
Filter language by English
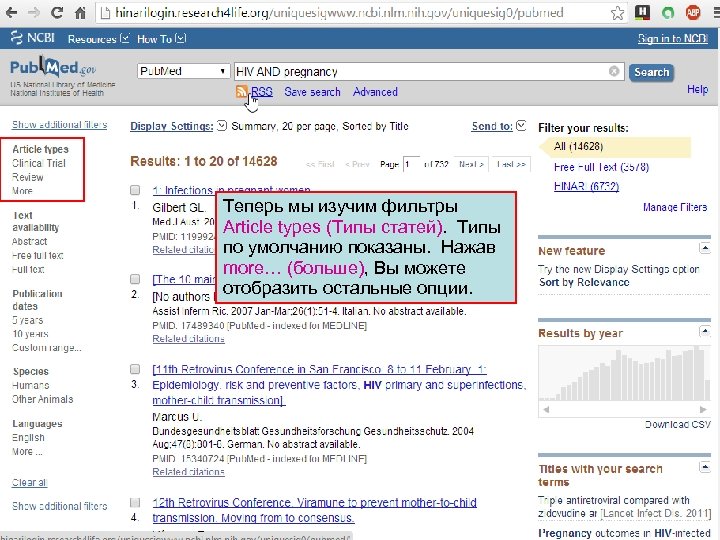(x=28, y=438)
